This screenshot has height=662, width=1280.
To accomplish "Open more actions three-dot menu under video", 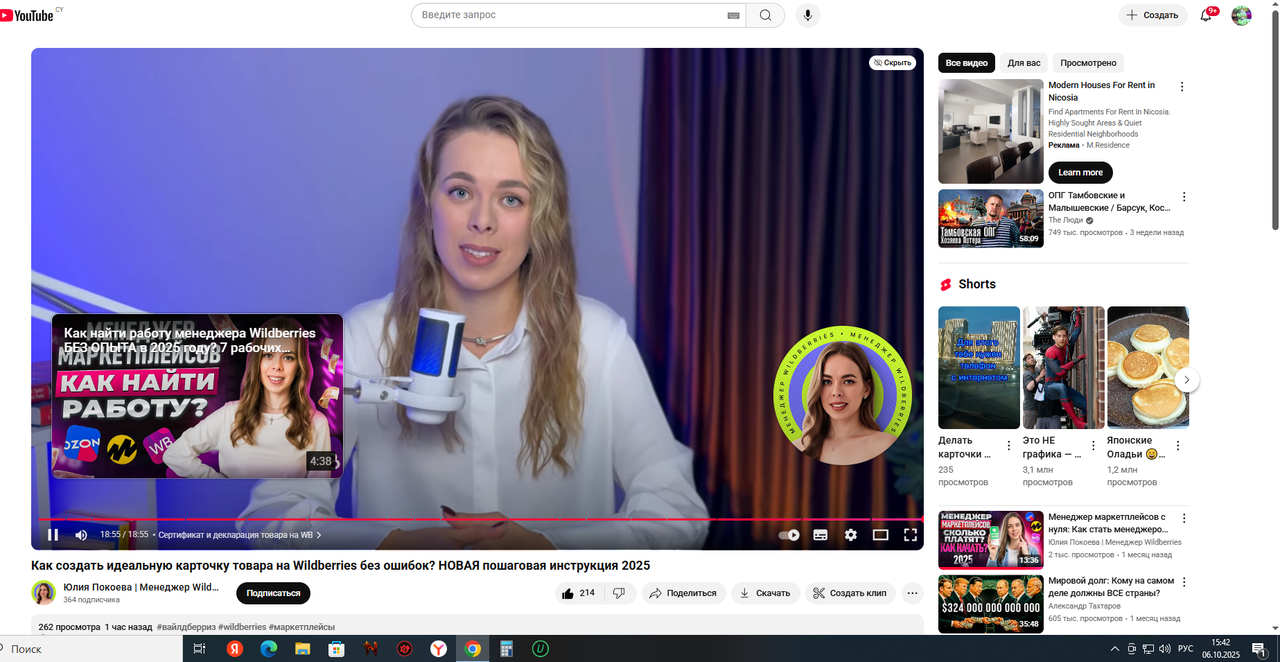I will click(x=912, y=593).
